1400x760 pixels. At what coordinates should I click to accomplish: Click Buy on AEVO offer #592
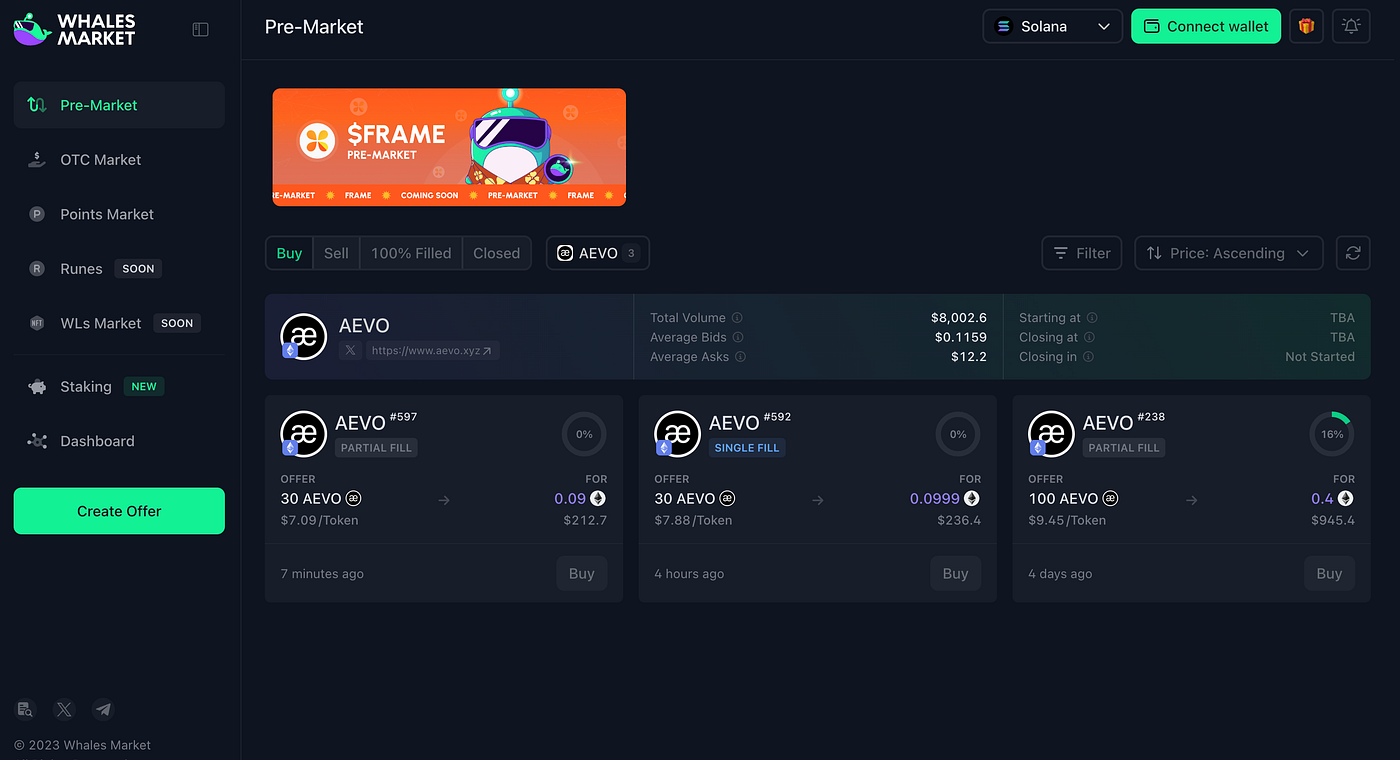coord(956,574)
